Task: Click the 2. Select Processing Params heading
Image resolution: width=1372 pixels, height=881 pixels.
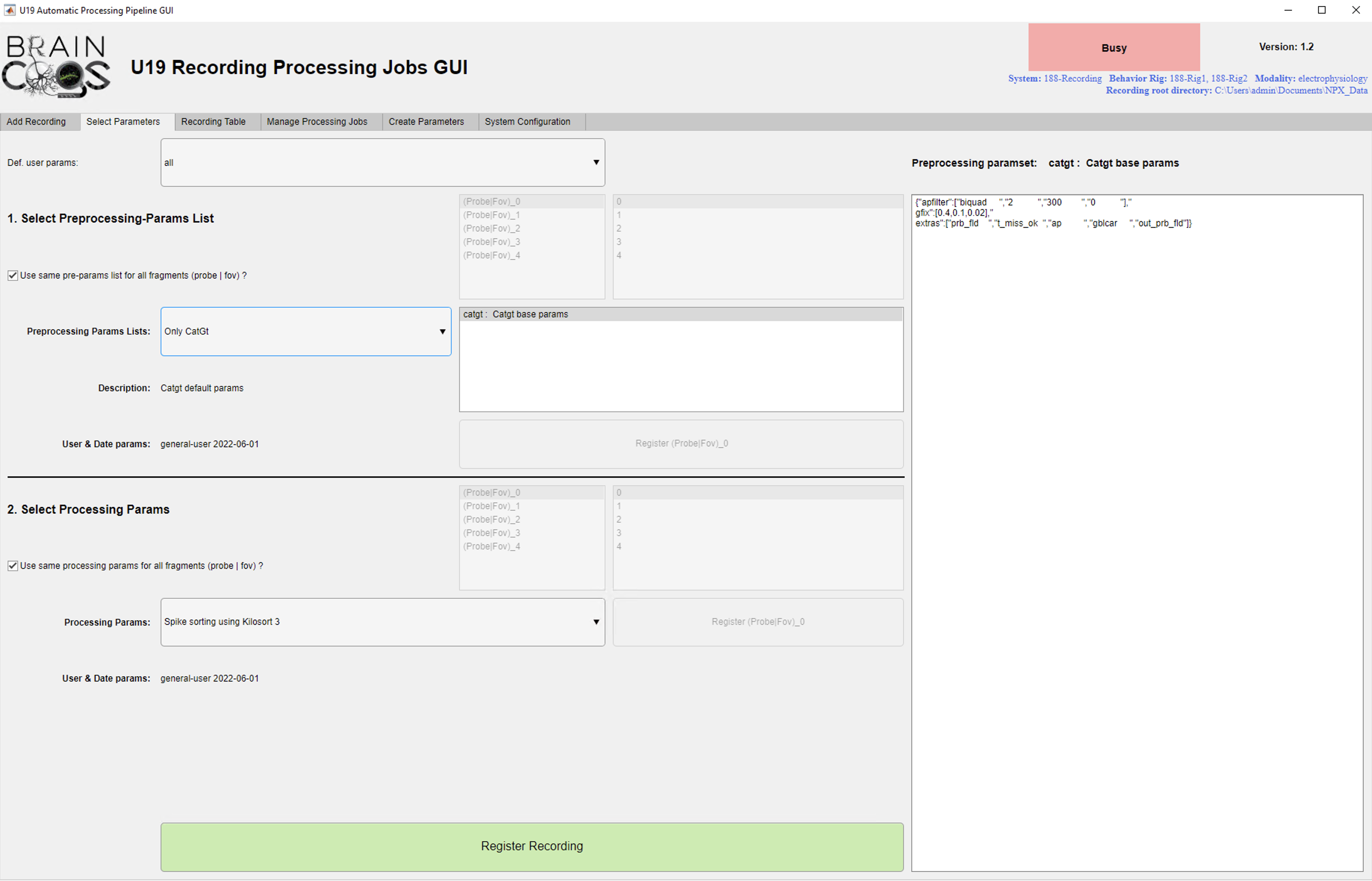Action: [88, 510]
